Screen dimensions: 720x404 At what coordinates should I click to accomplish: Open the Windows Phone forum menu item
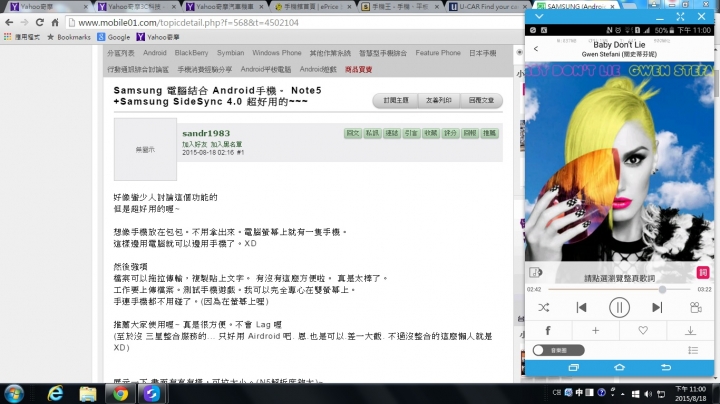tap(277, 53)
